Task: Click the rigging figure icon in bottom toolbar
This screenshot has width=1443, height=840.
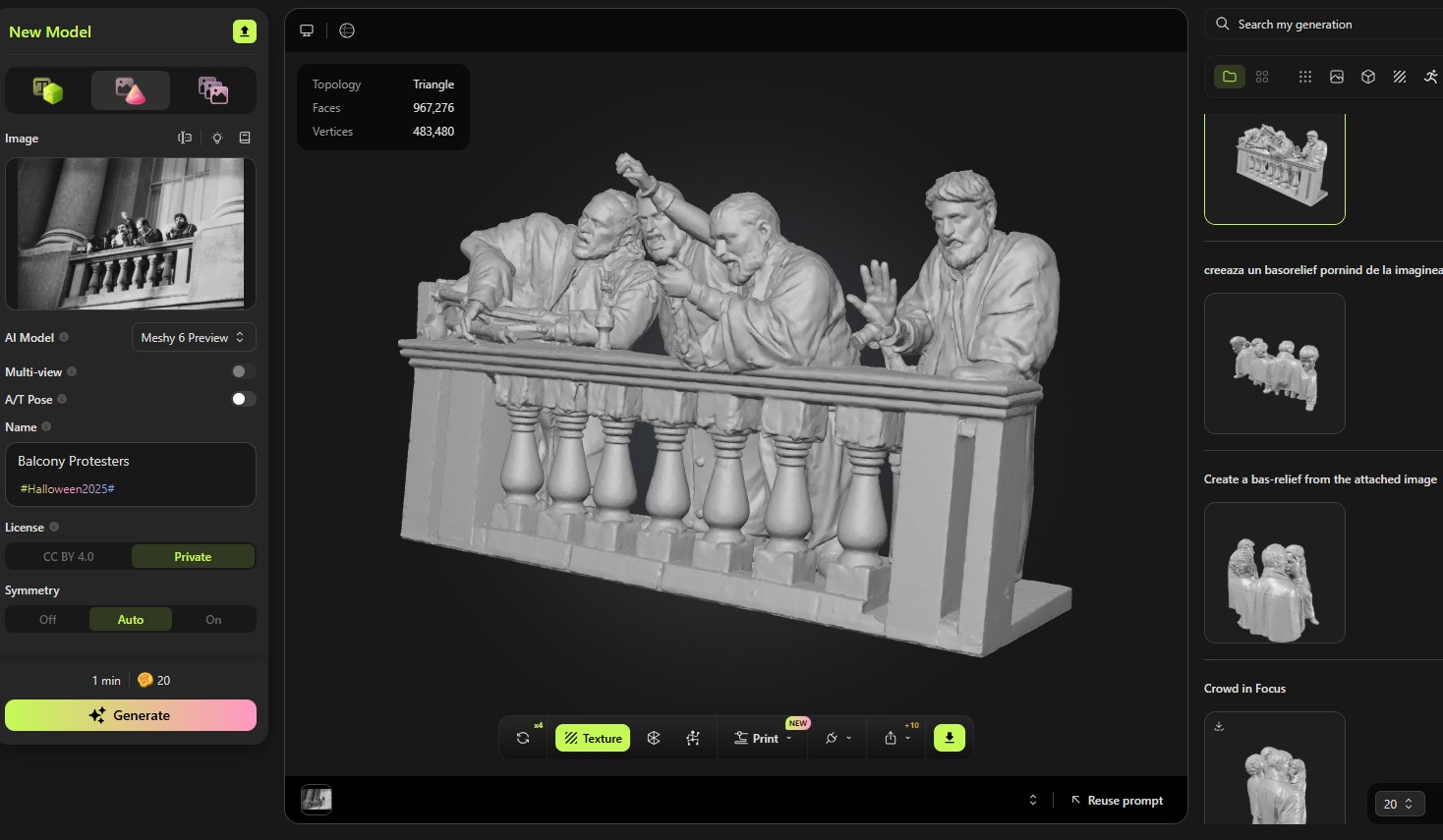Action: pos(693,738)
